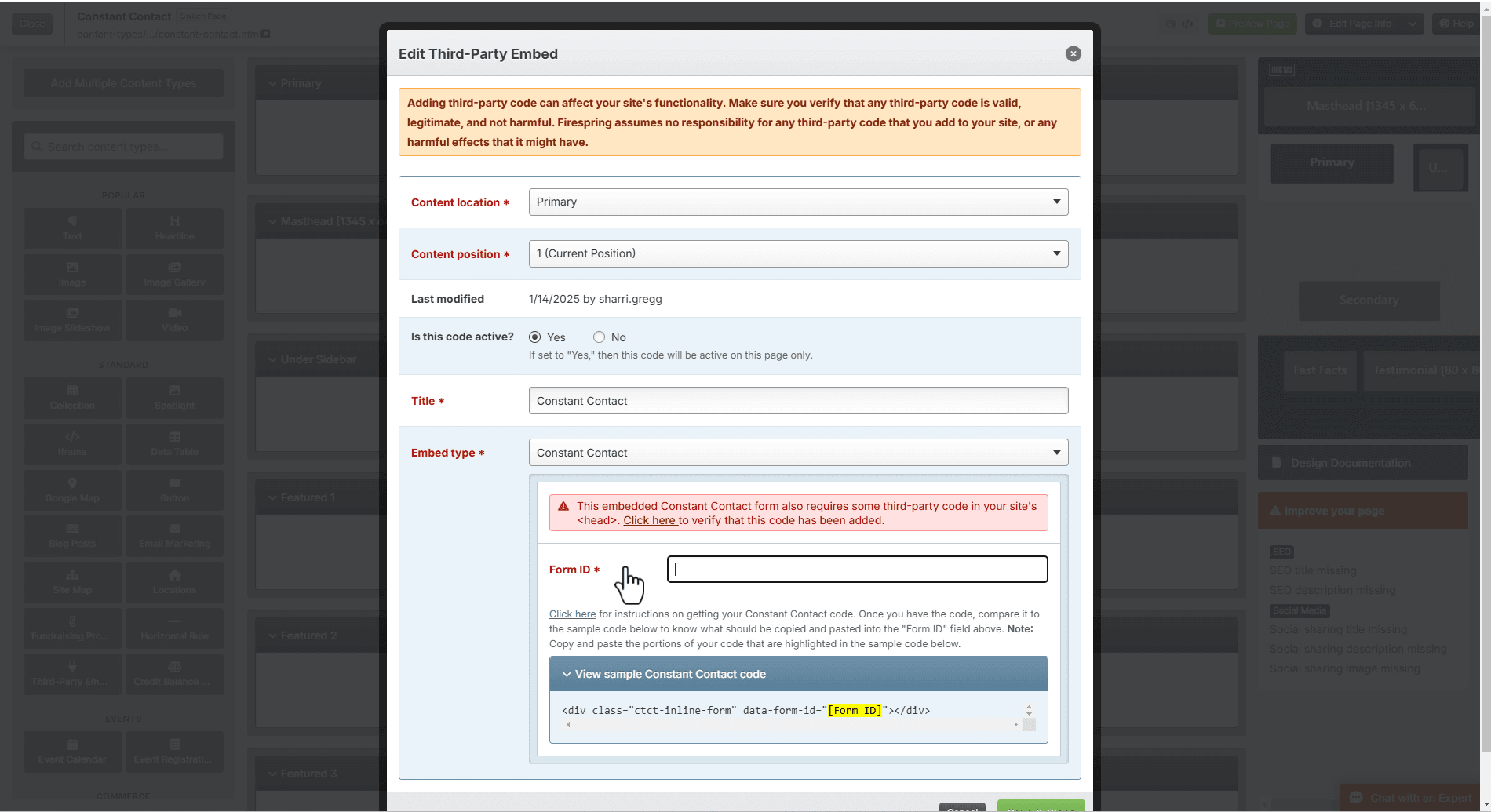Image resolution: width=1491 pixels, height=812 pixels.
Task: Choose the Iframe content type
Action: point(72,444)
